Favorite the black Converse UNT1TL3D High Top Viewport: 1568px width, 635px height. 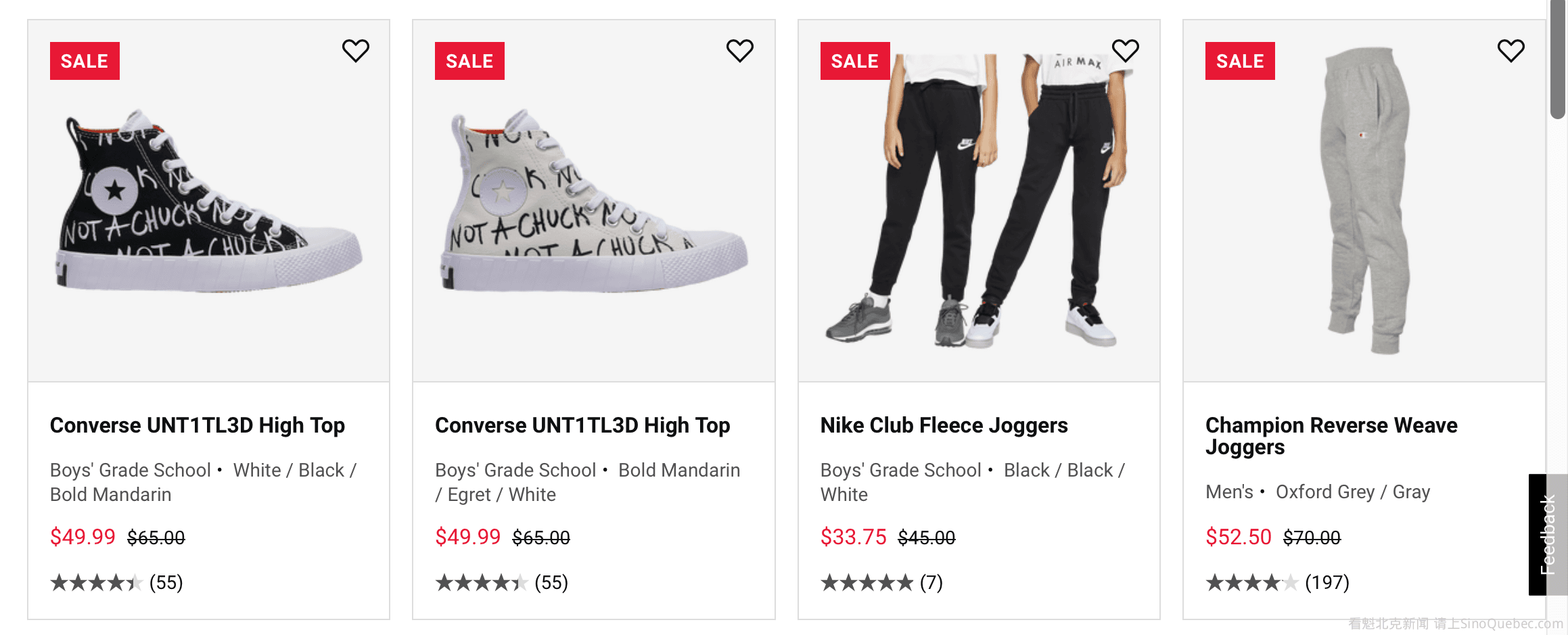[355, 51]
